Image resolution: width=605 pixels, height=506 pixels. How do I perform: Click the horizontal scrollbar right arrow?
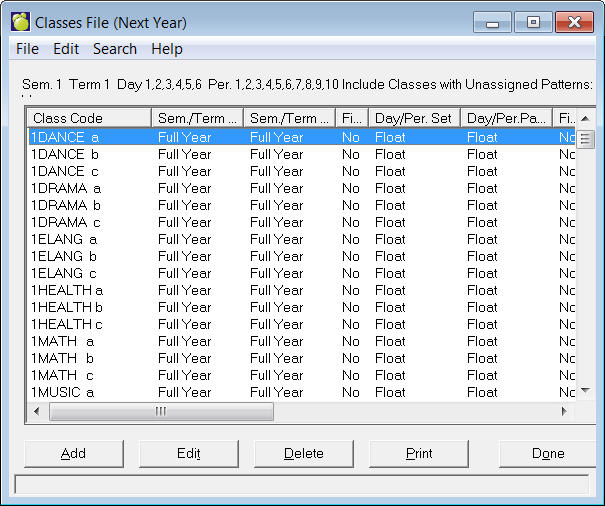tap(564, 411)
